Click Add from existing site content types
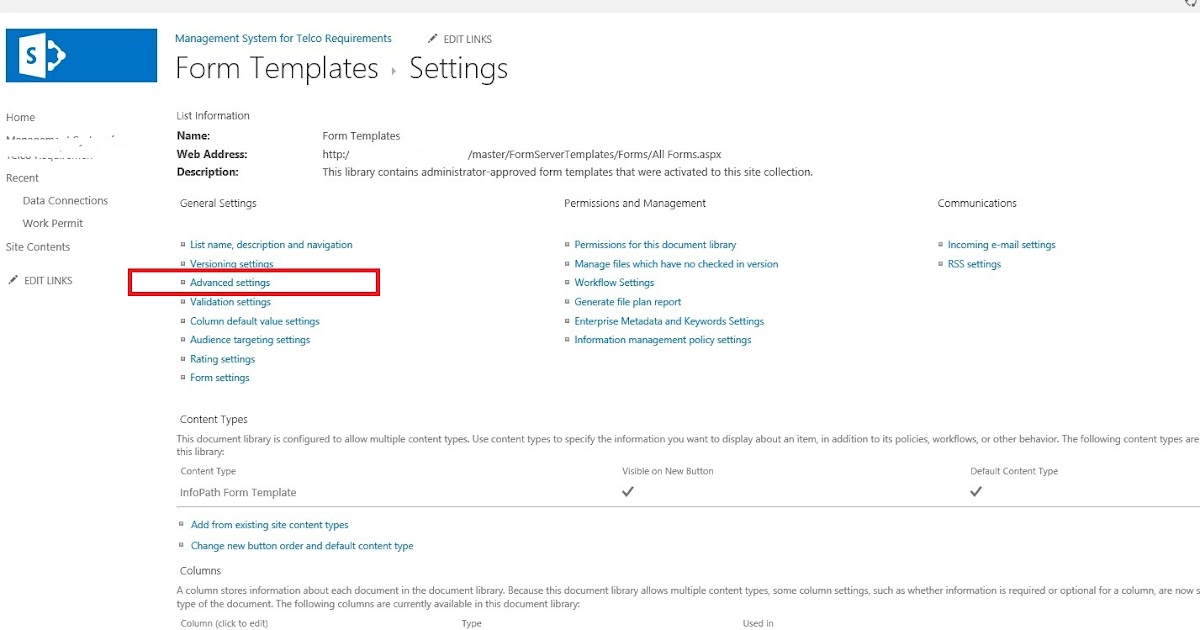Image resolution: width=1200 pixels, height=630 pixels. 269,524
